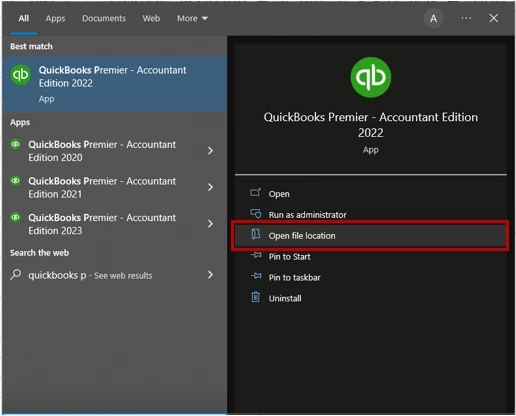Click QuickBooks icon in best match row
Viewport: 516px width, 416px height.
coord(21,75)
